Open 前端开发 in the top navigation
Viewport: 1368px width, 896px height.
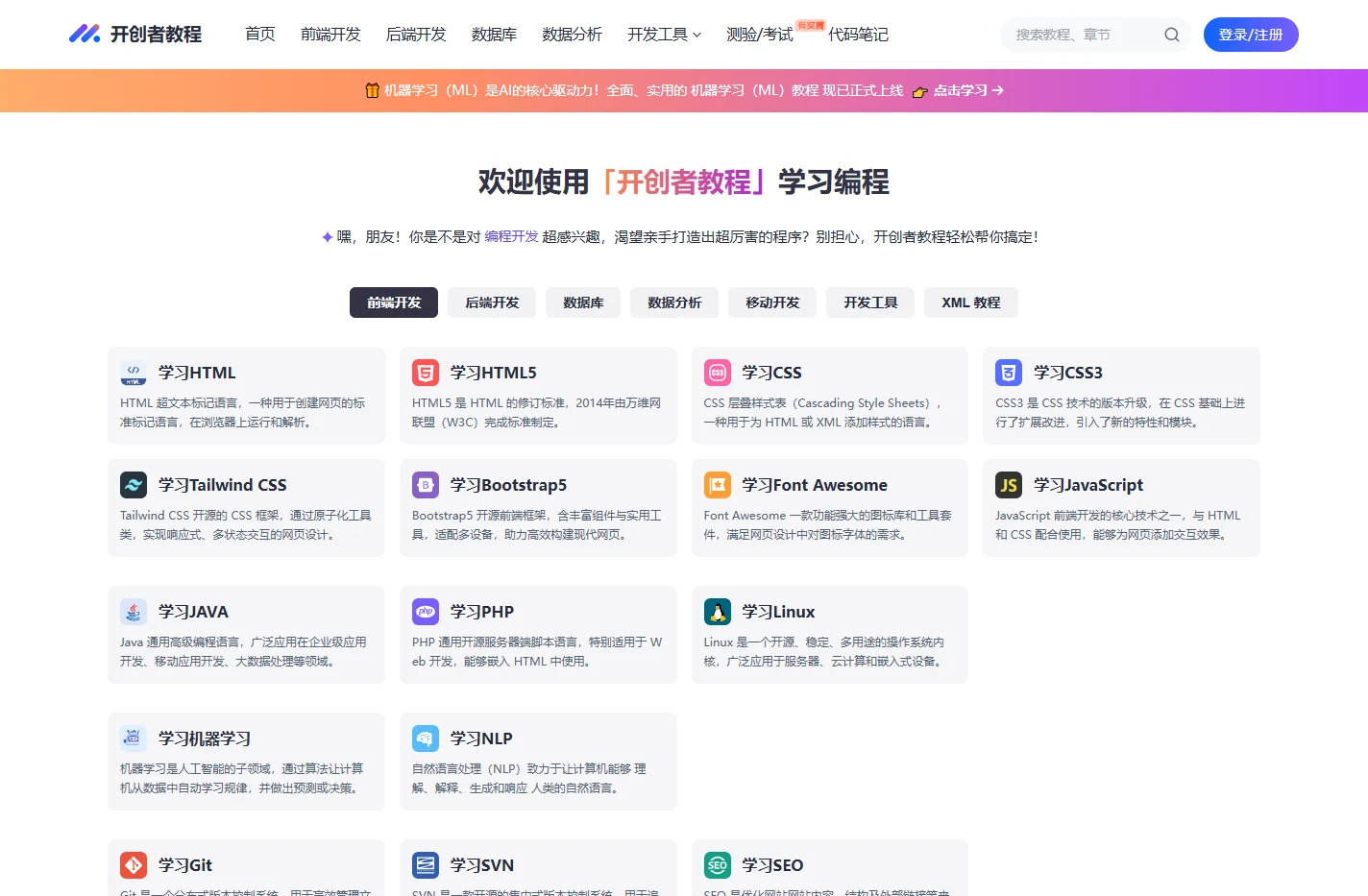[330, 35]
